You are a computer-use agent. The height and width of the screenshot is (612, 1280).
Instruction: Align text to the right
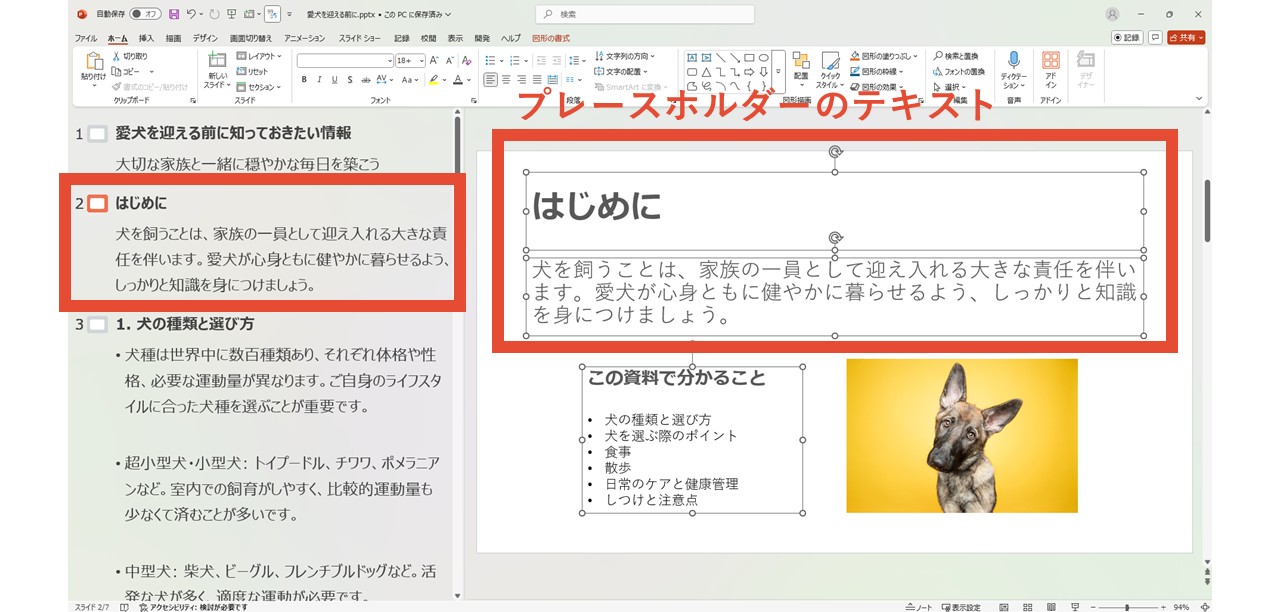522,79
